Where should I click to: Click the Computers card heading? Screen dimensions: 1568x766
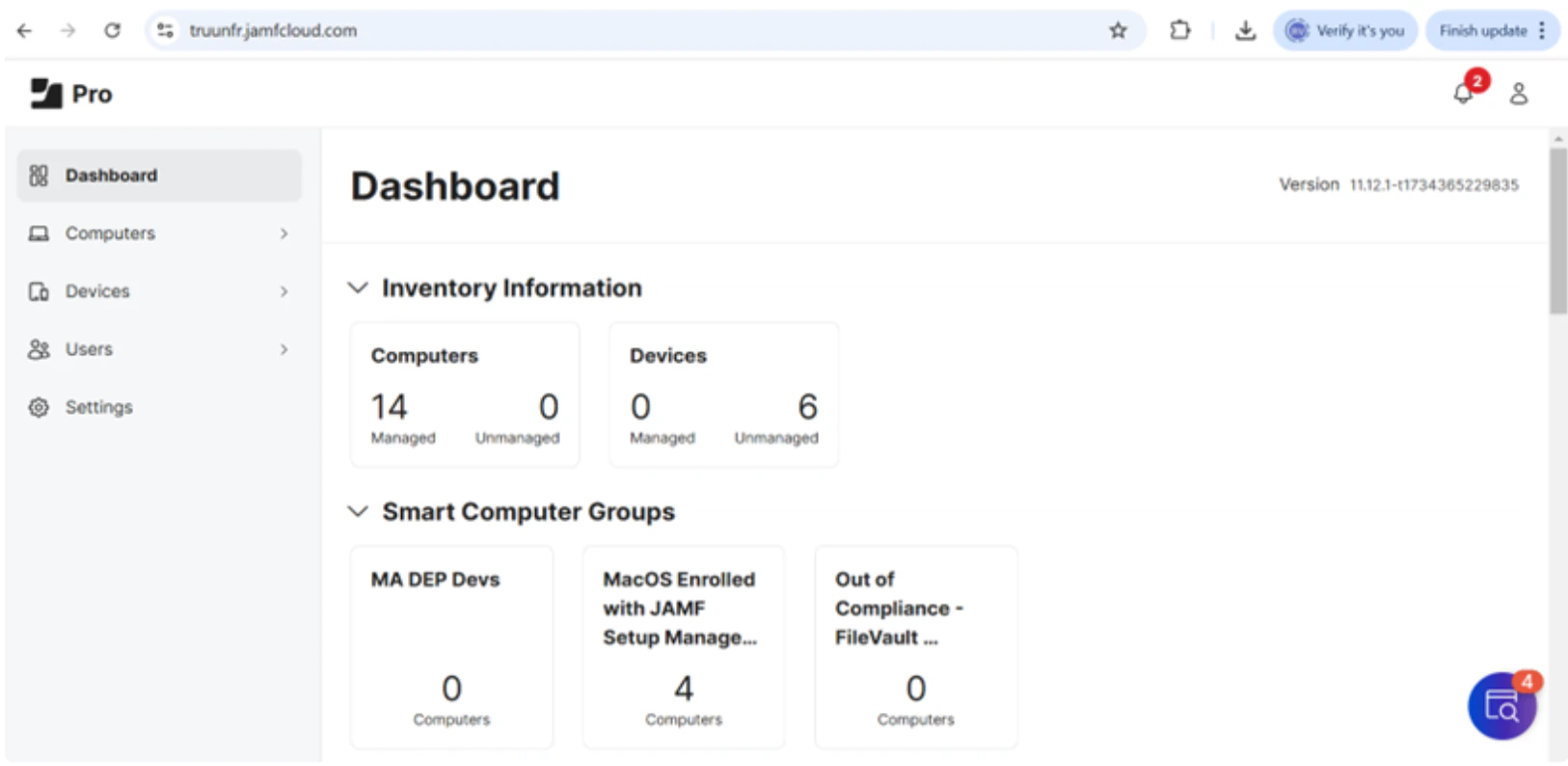(x=424, y=355)
